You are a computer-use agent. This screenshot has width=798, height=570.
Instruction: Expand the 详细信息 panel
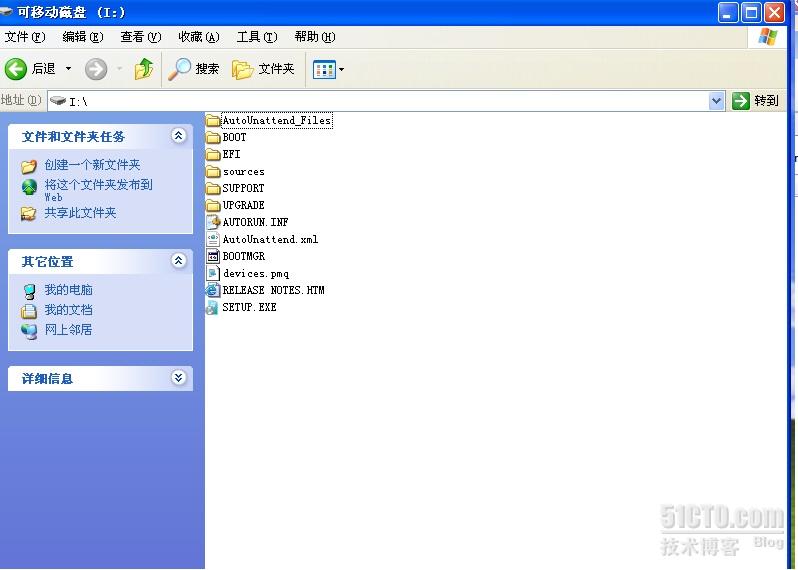coord(178,378)
